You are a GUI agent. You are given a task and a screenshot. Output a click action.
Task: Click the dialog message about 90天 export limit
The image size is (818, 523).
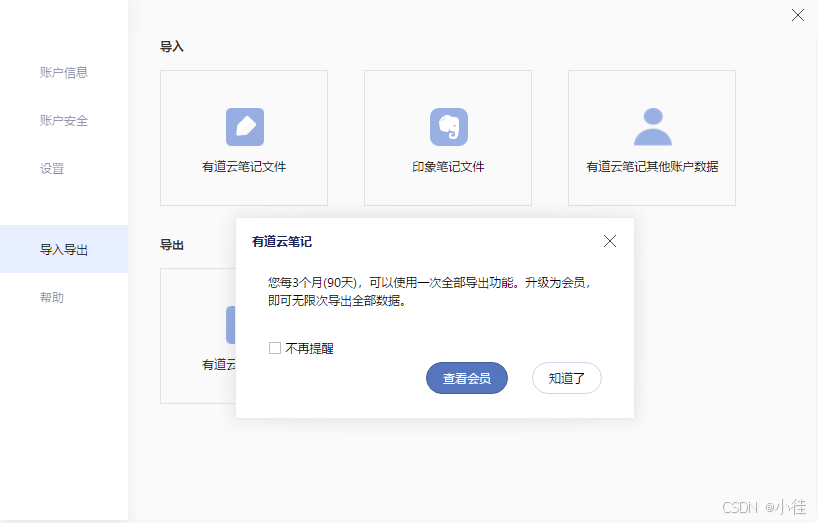(x=429, y=291)
